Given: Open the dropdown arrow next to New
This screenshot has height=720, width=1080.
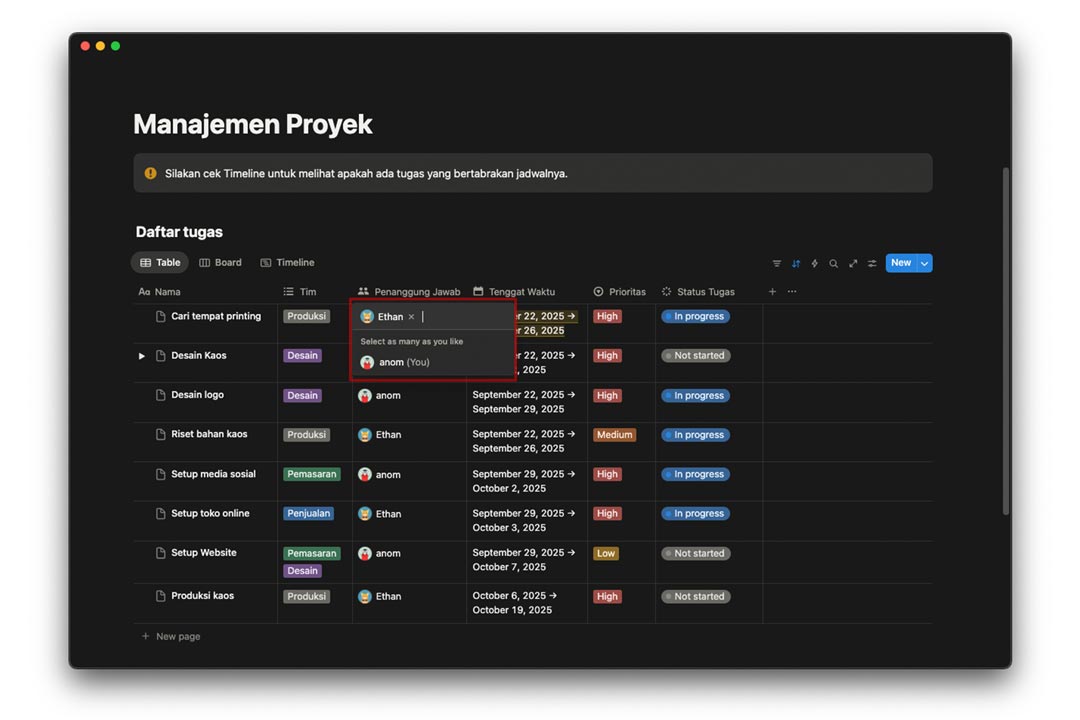Looking at the screenshot, I should (924, 263).
